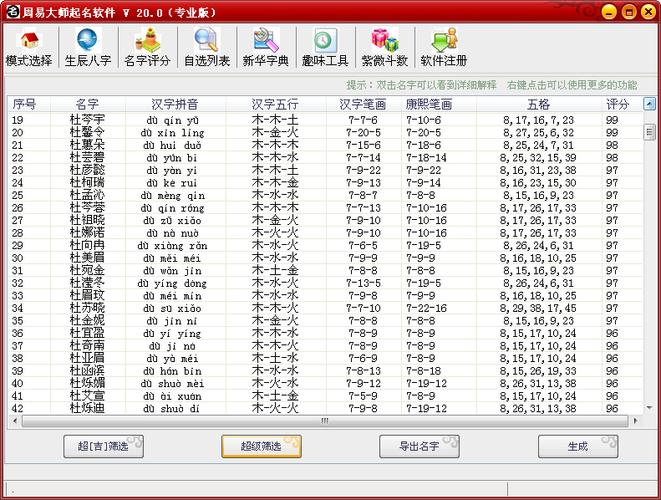
Task: Click the vertical scrollbar down arrow
Action: pyautogui.click(x=649, y=408)
